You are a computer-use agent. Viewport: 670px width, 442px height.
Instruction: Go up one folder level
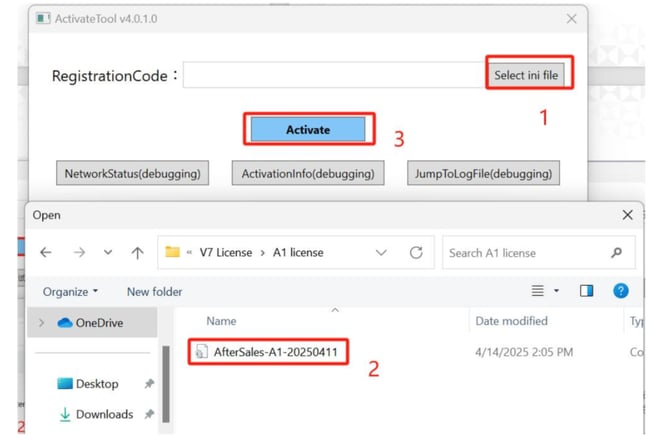136,253
